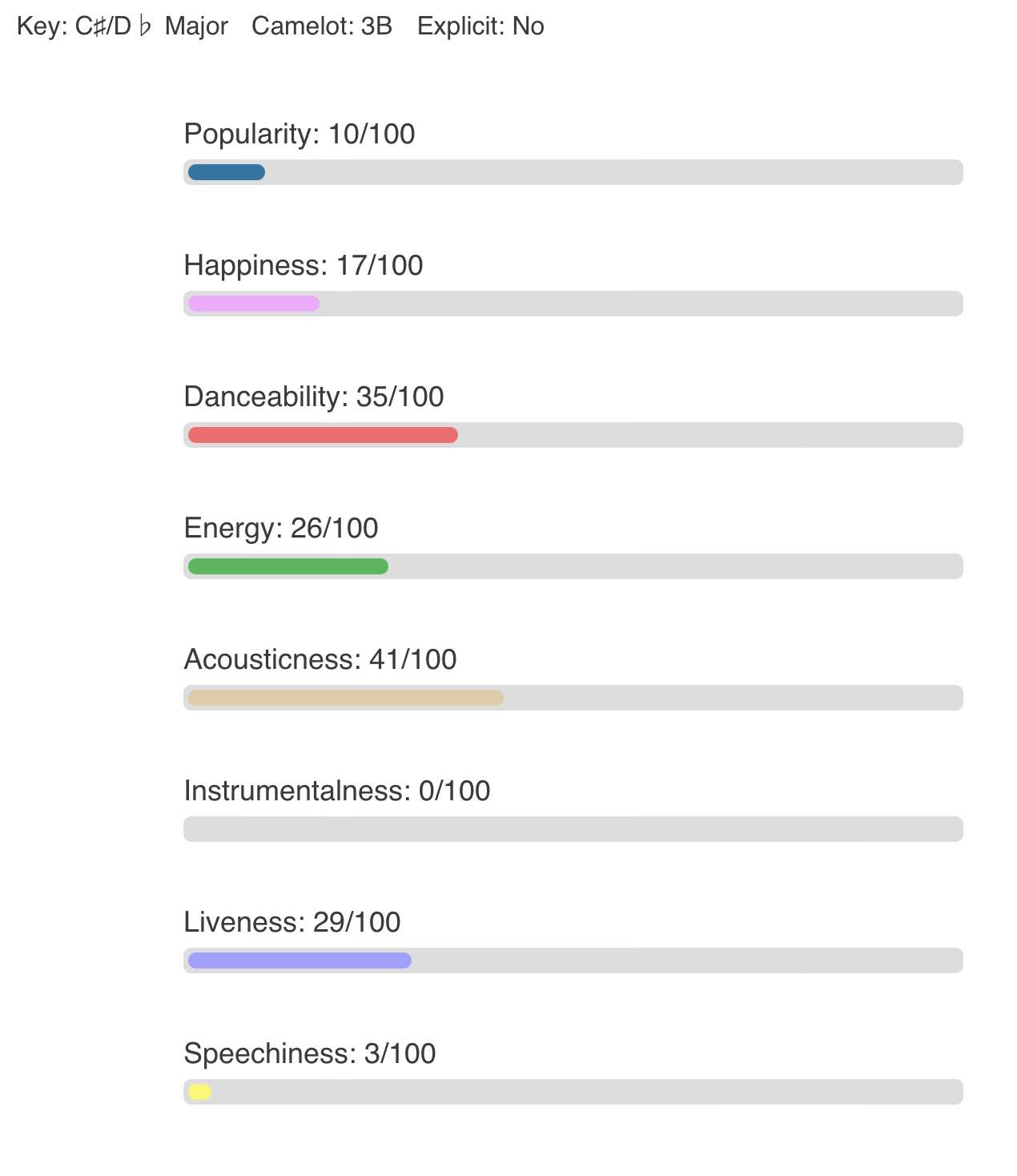Select the Popularity: 10/100 label
Screen dimensions: 1017x1176
(x=299, y=134)
